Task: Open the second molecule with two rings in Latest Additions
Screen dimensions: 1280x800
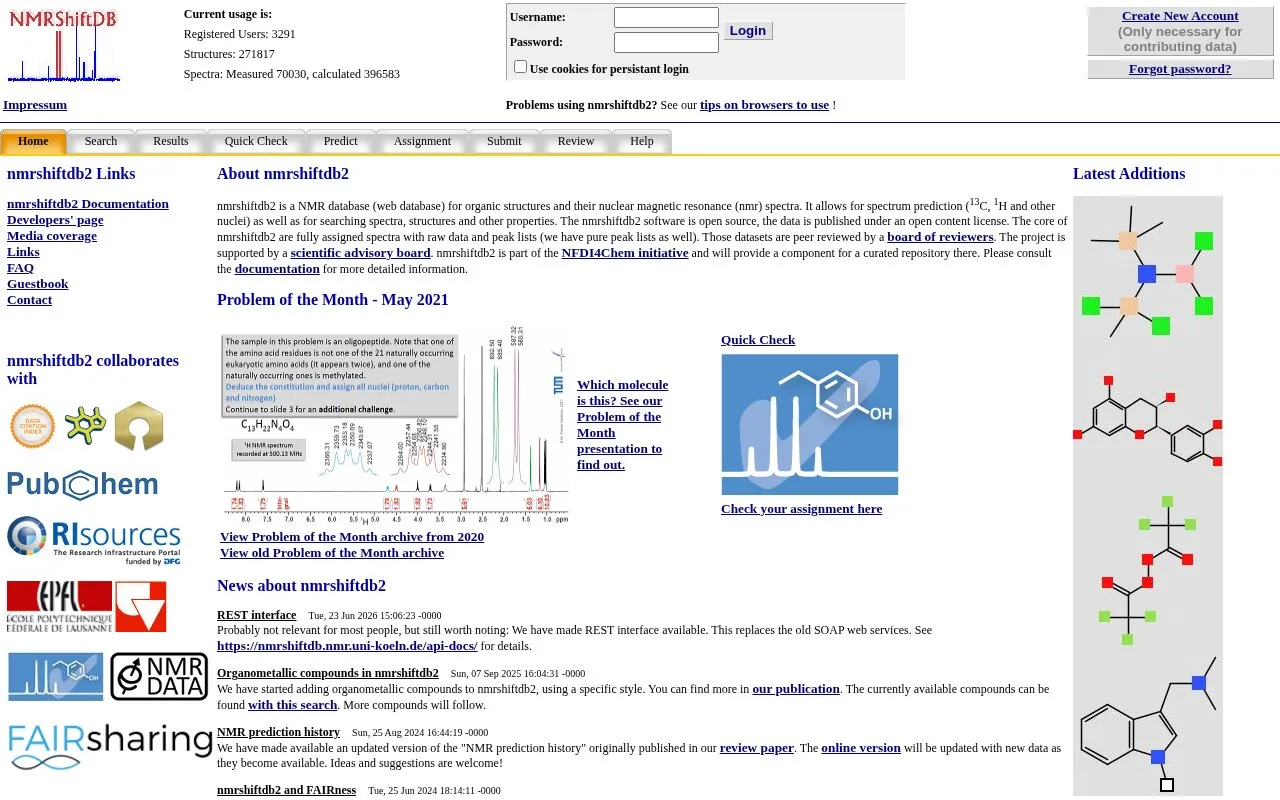Action: (x=1148, y=420)
